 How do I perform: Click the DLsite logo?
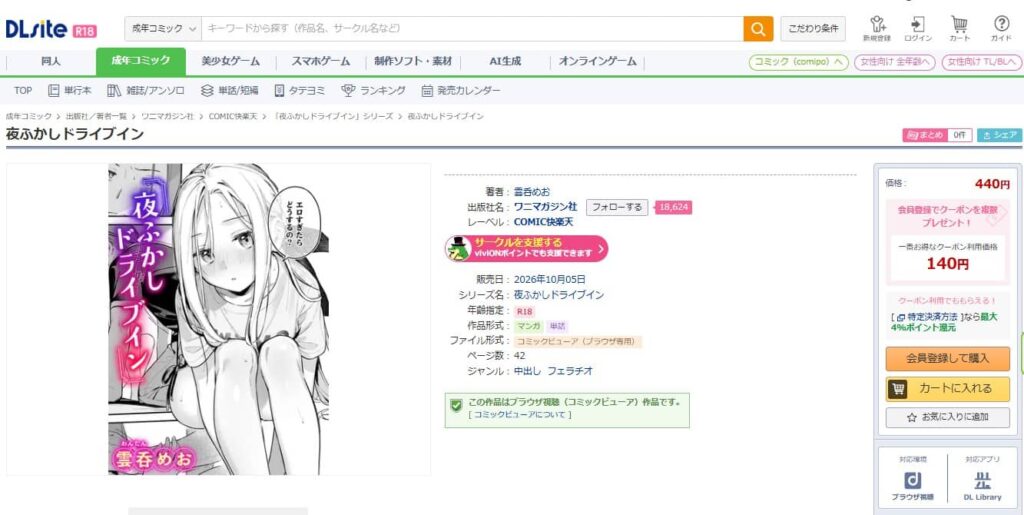(37, 29)
